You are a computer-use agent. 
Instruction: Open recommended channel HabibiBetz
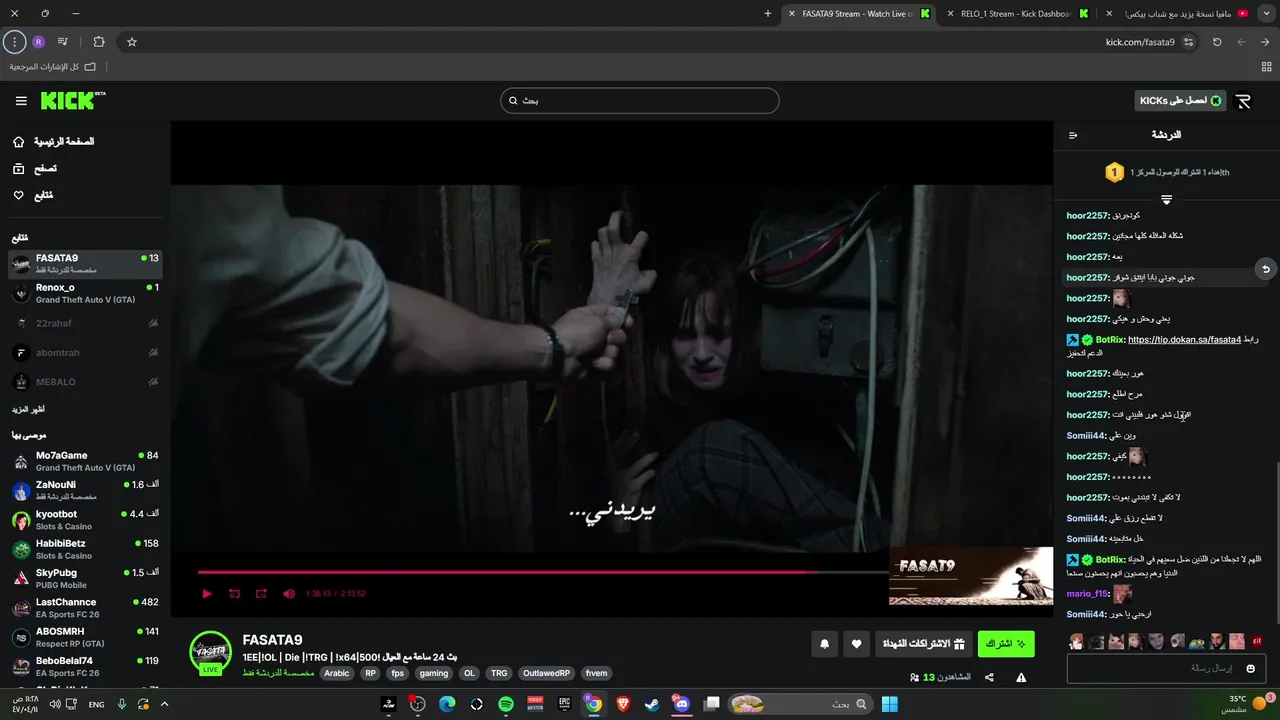tap(85, 549)
